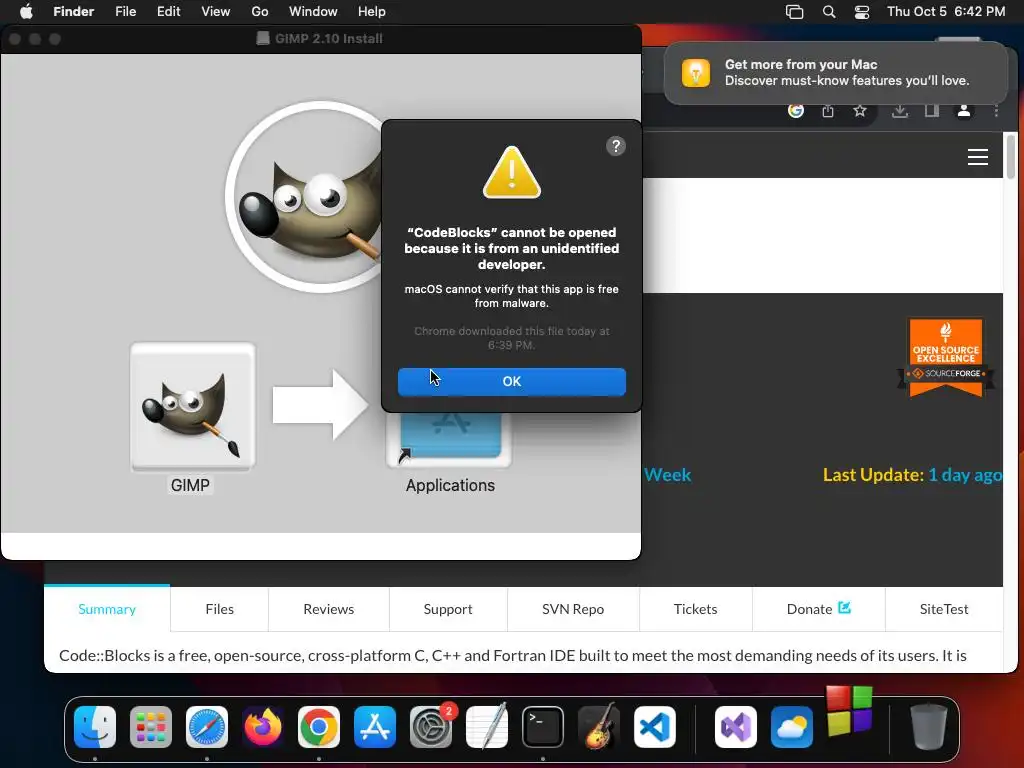Open the Tickets tab
Screen dimensions: 1024x768
coord(696,609)
